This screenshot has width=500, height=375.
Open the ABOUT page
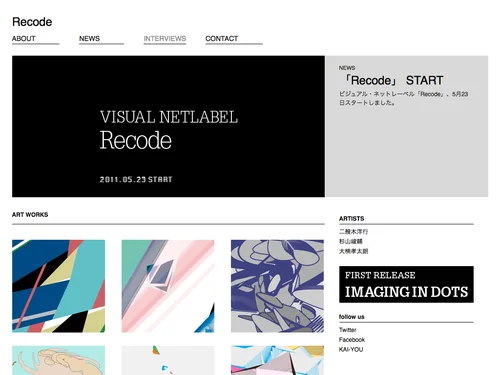(24, 39)
